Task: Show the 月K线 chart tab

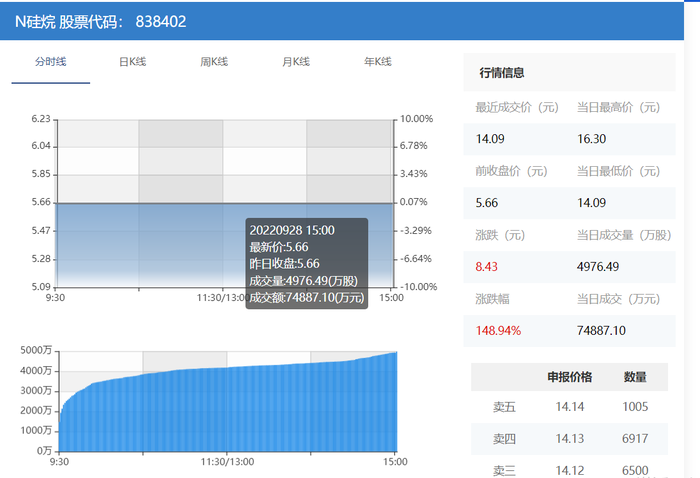Action: [296, 62]
